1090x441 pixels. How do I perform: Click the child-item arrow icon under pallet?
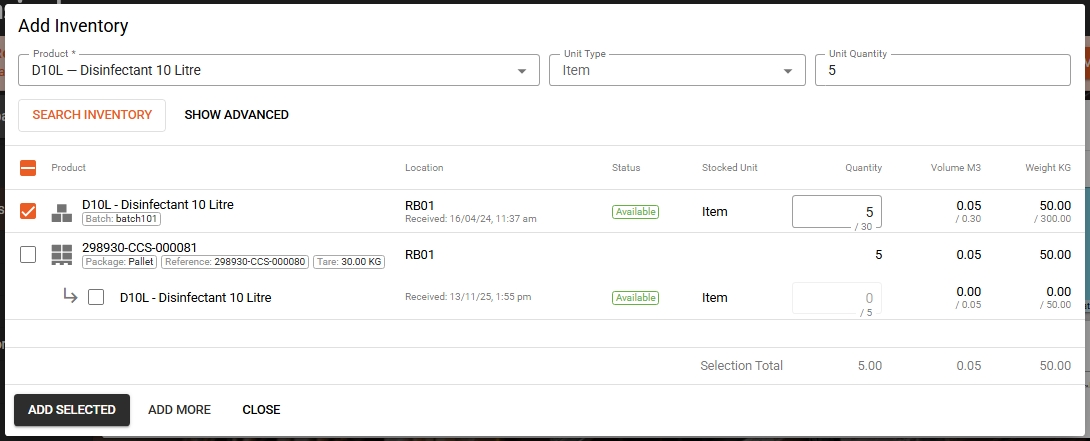(x=70, y=296)
